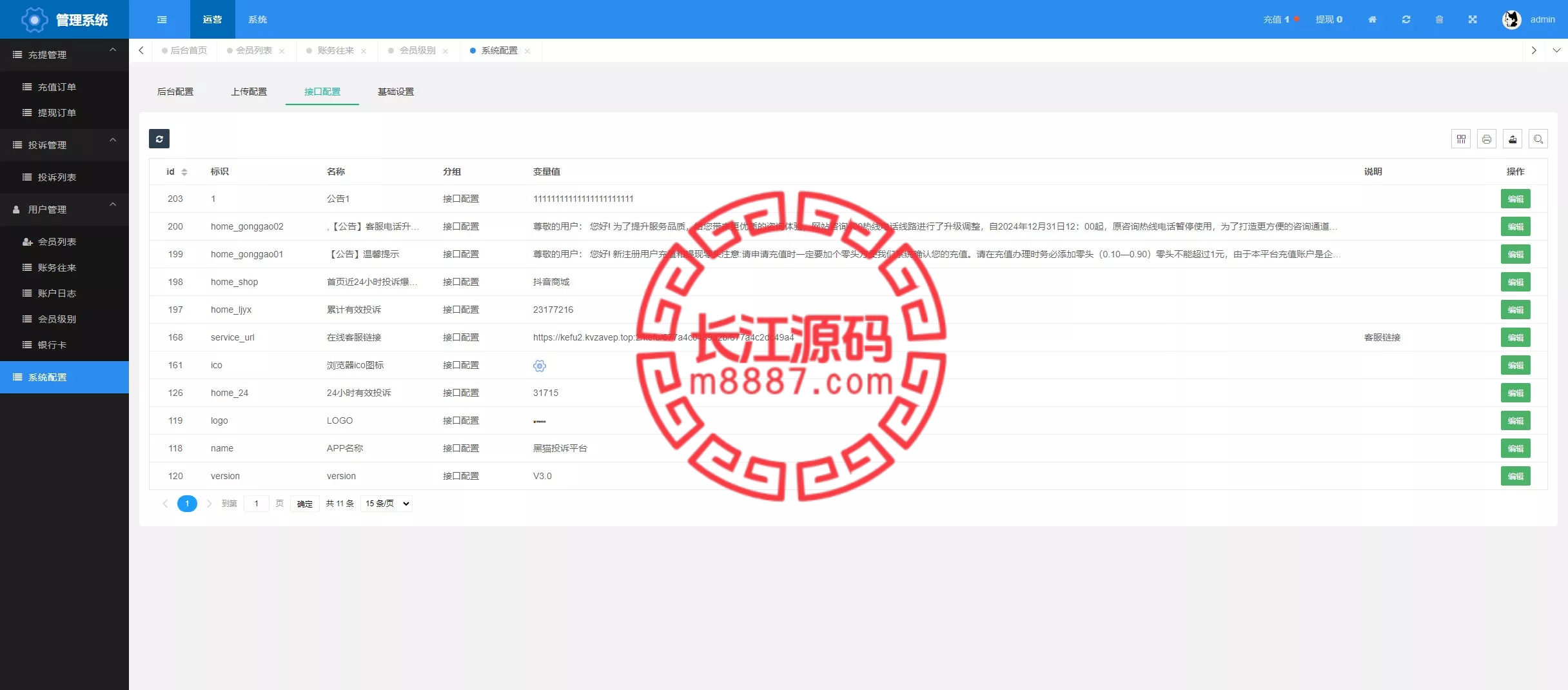This screenshot has width=1568, height=690.
Task: Click the ico gear image in row 161
Action: click(540, 366)
